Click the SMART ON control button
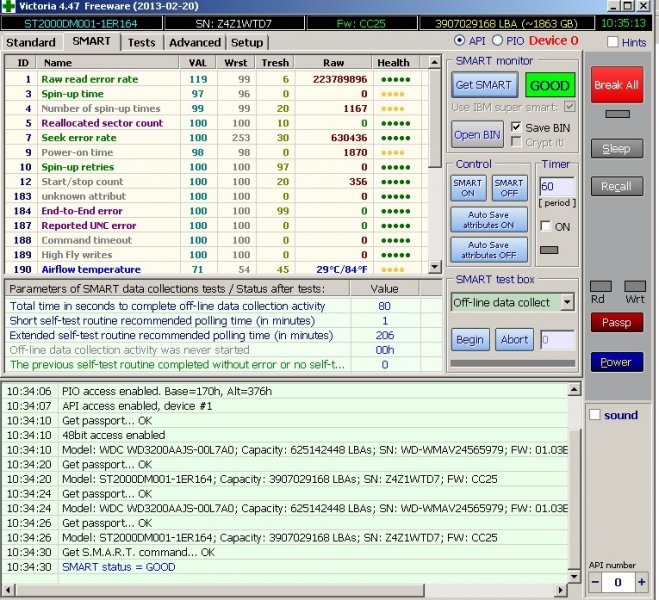Viewport: 659px width, 600px height. pos(468,189)
